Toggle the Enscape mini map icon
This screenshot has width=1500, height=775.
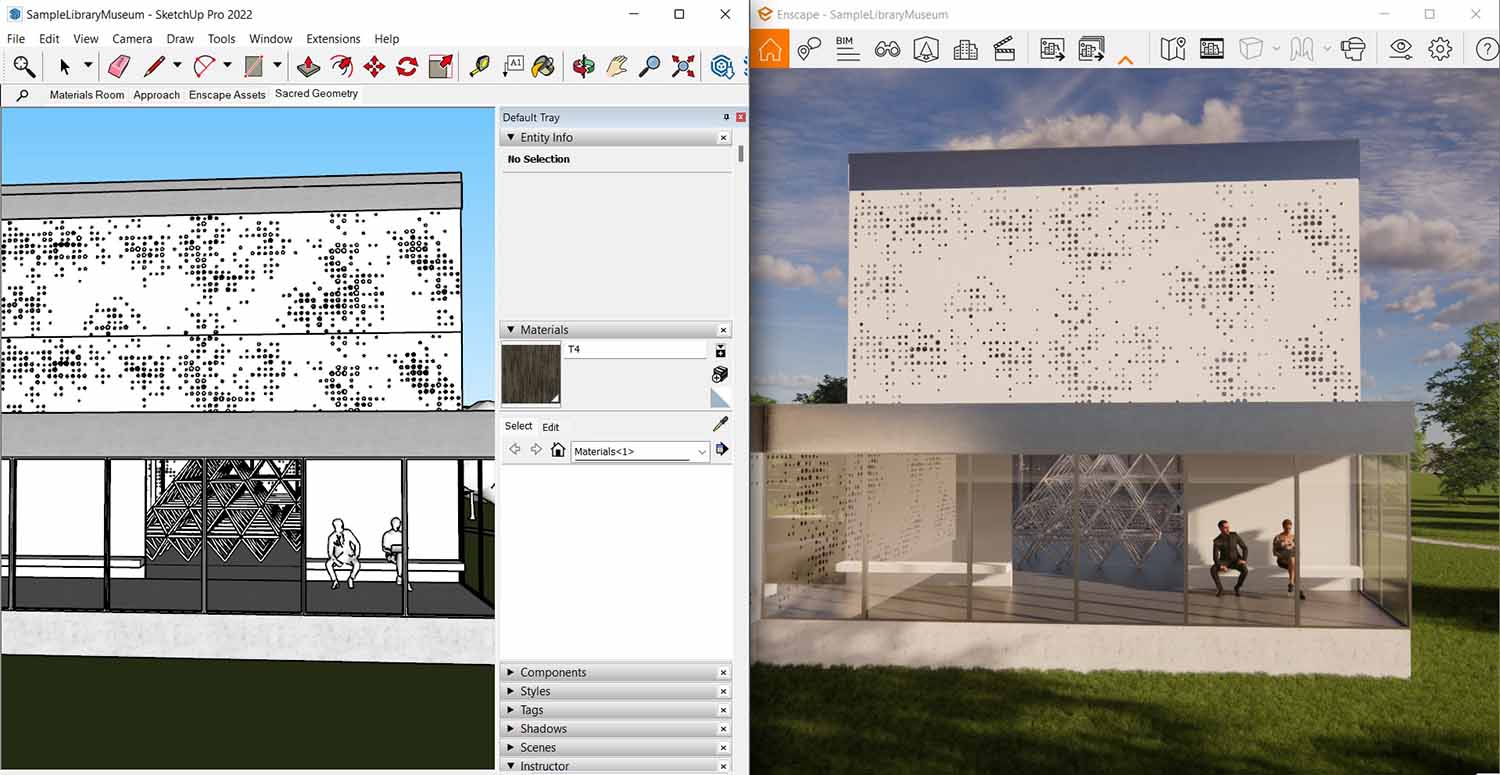point(1172,49)
